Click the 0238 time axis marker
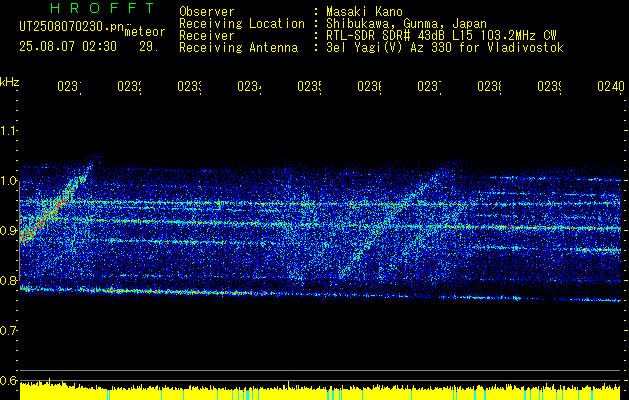The height and width of the screenshot is (400, 629). pyautogui.click(x=489, y=86)
